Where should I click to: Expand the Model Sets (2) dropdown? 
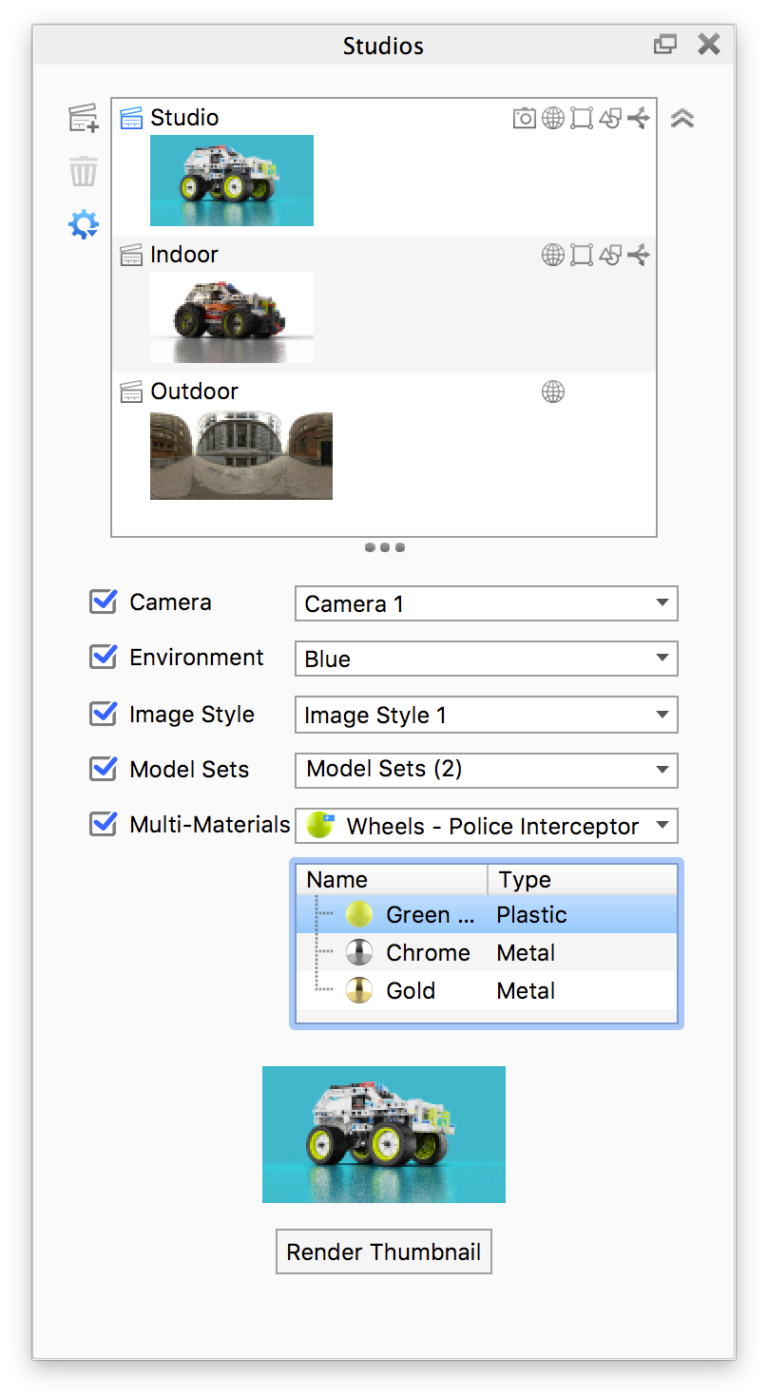coord(486,769)
